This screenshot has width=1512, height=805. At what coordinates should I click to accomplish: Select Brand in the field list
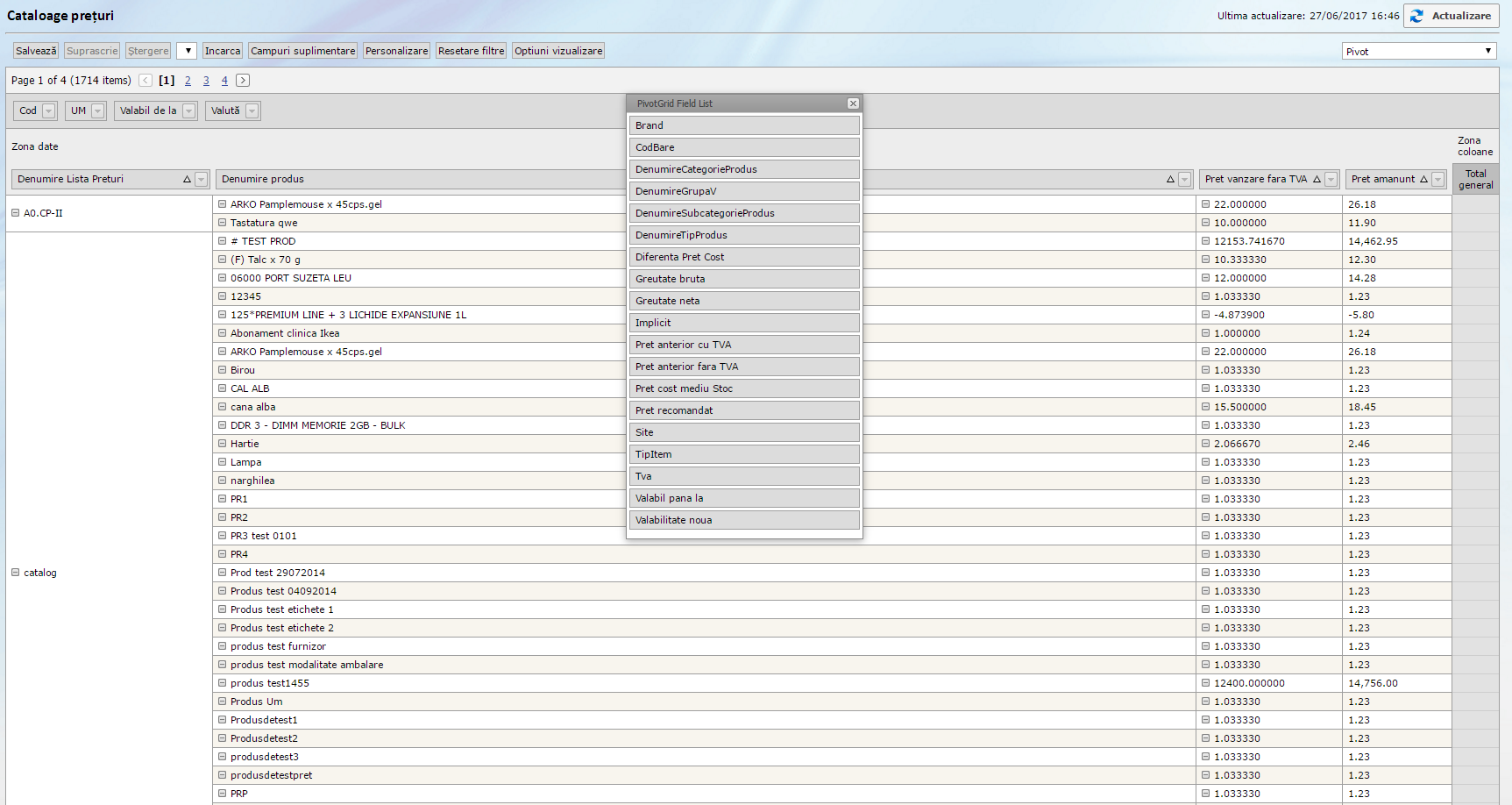tap(743, 125)
